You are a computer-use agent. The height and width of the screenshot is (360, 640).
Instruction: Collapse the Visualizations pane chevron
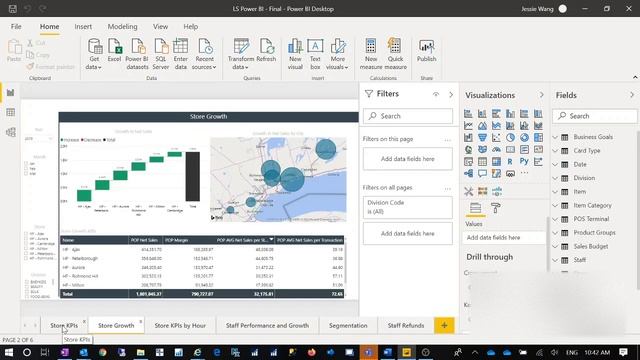pyautogui.click(x=542, y=95)
